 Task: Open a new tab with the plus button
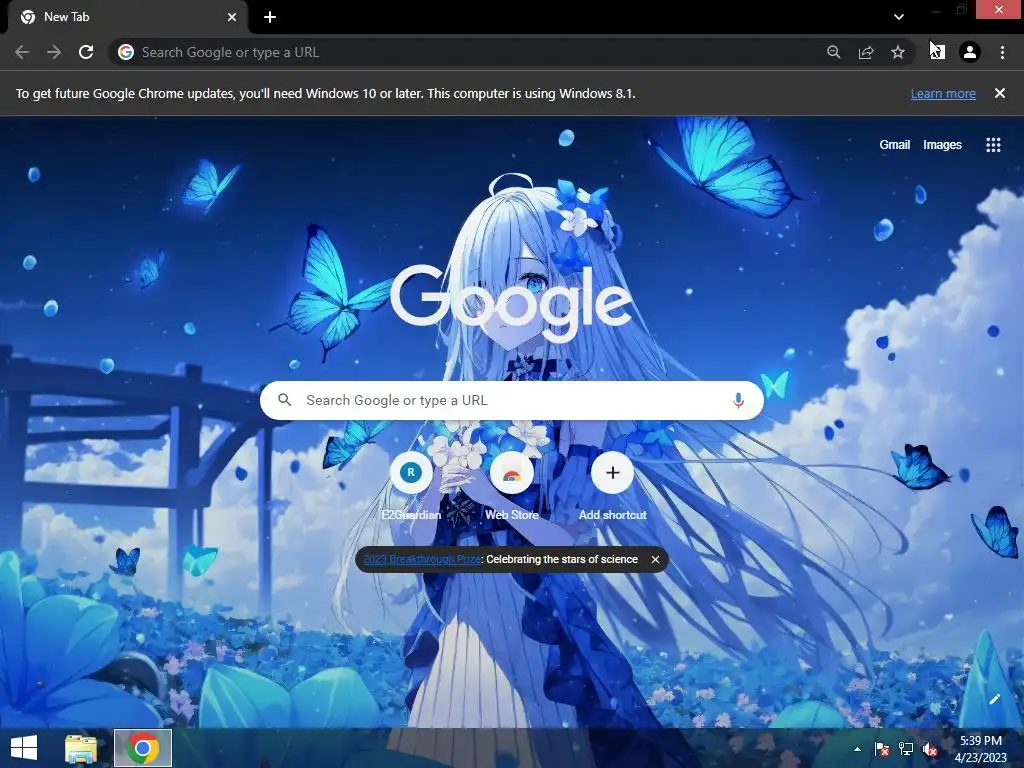pos(270,17)
